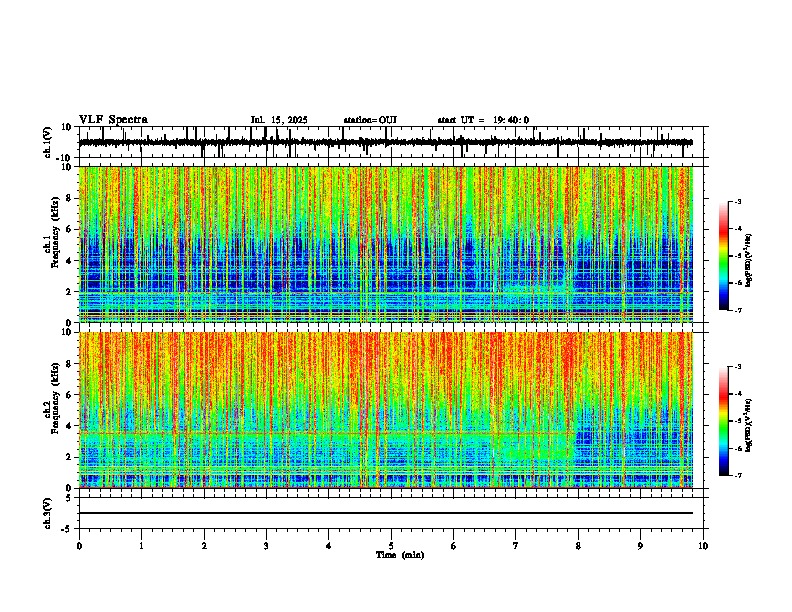Click time axis tick label "6"
The height and width of the screenshot is (612, 792).
(x=454, y=546)
